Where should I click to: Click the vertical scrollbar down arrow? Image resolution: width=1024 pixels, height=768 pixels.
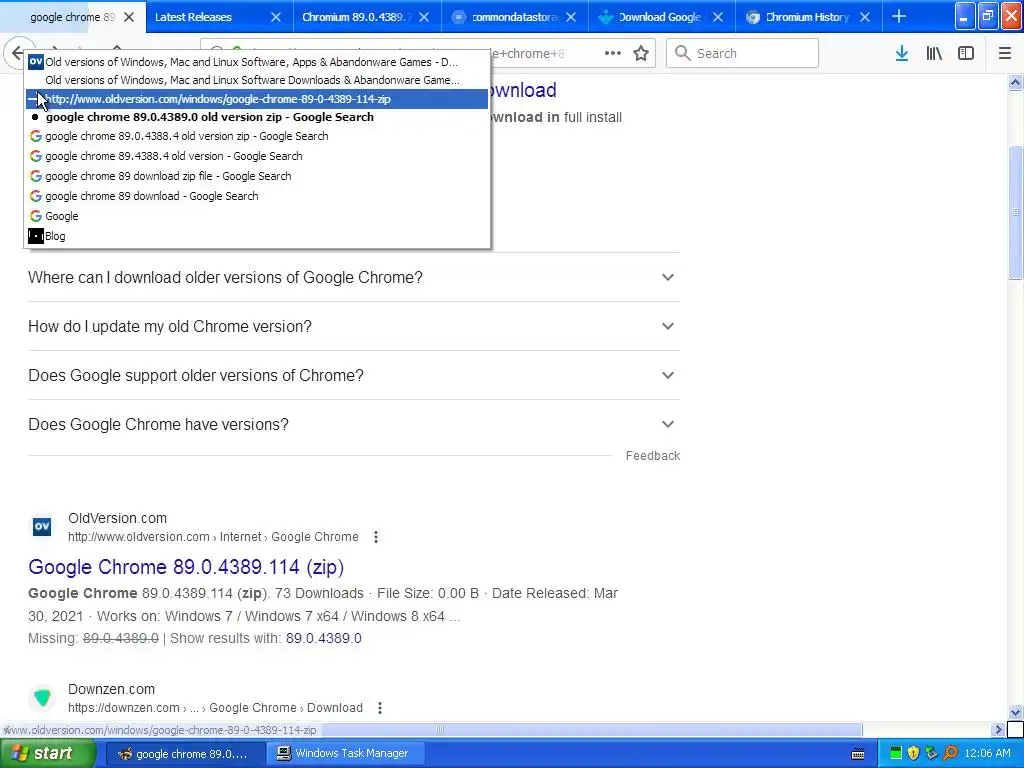tap(1015, 712)
